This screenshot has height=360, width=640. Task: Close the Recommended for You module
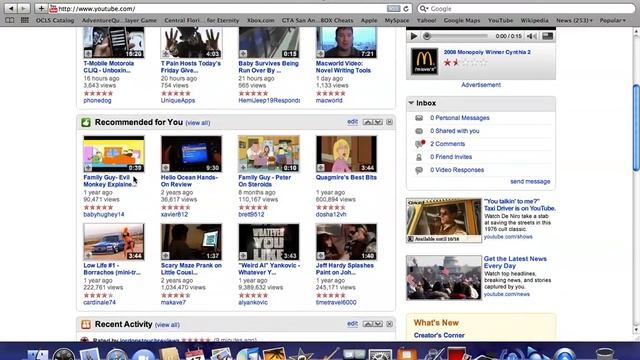coord(389,122)
